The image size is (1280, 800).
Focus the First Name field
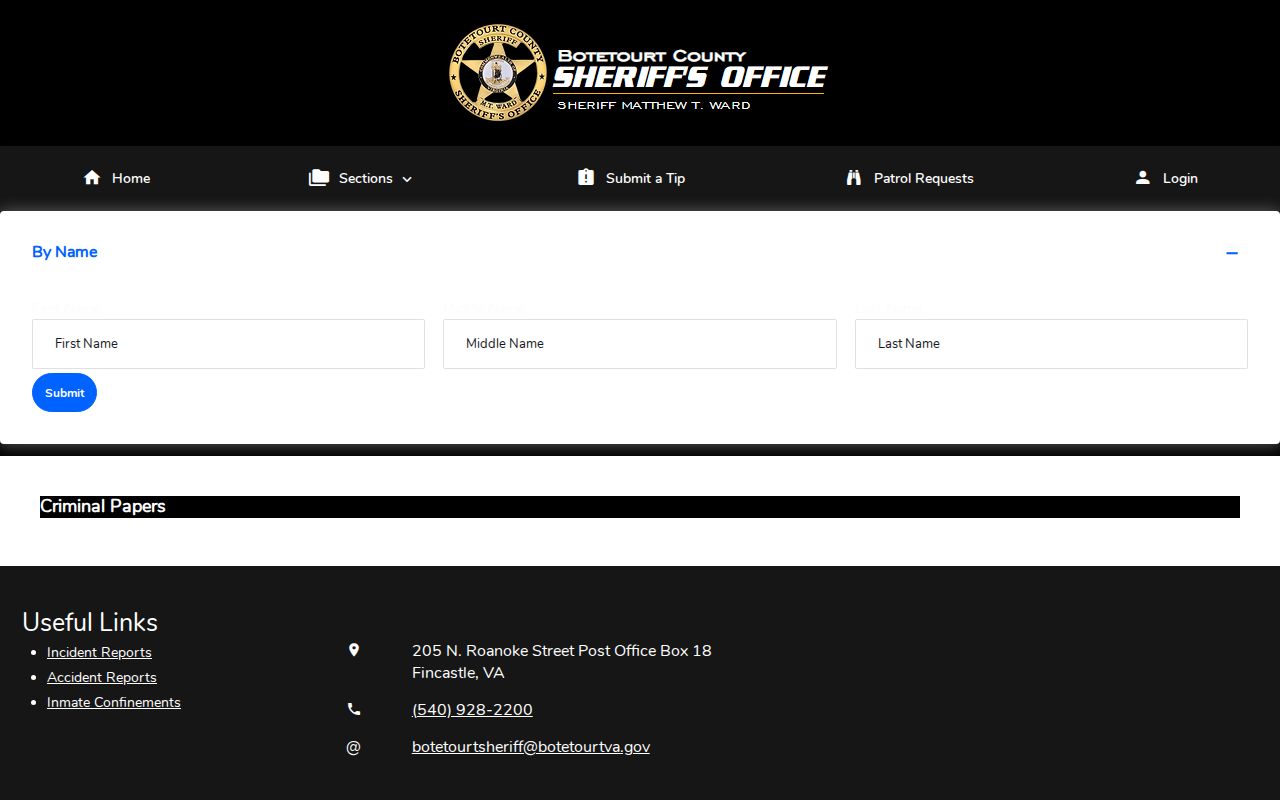tap(228, 344)
